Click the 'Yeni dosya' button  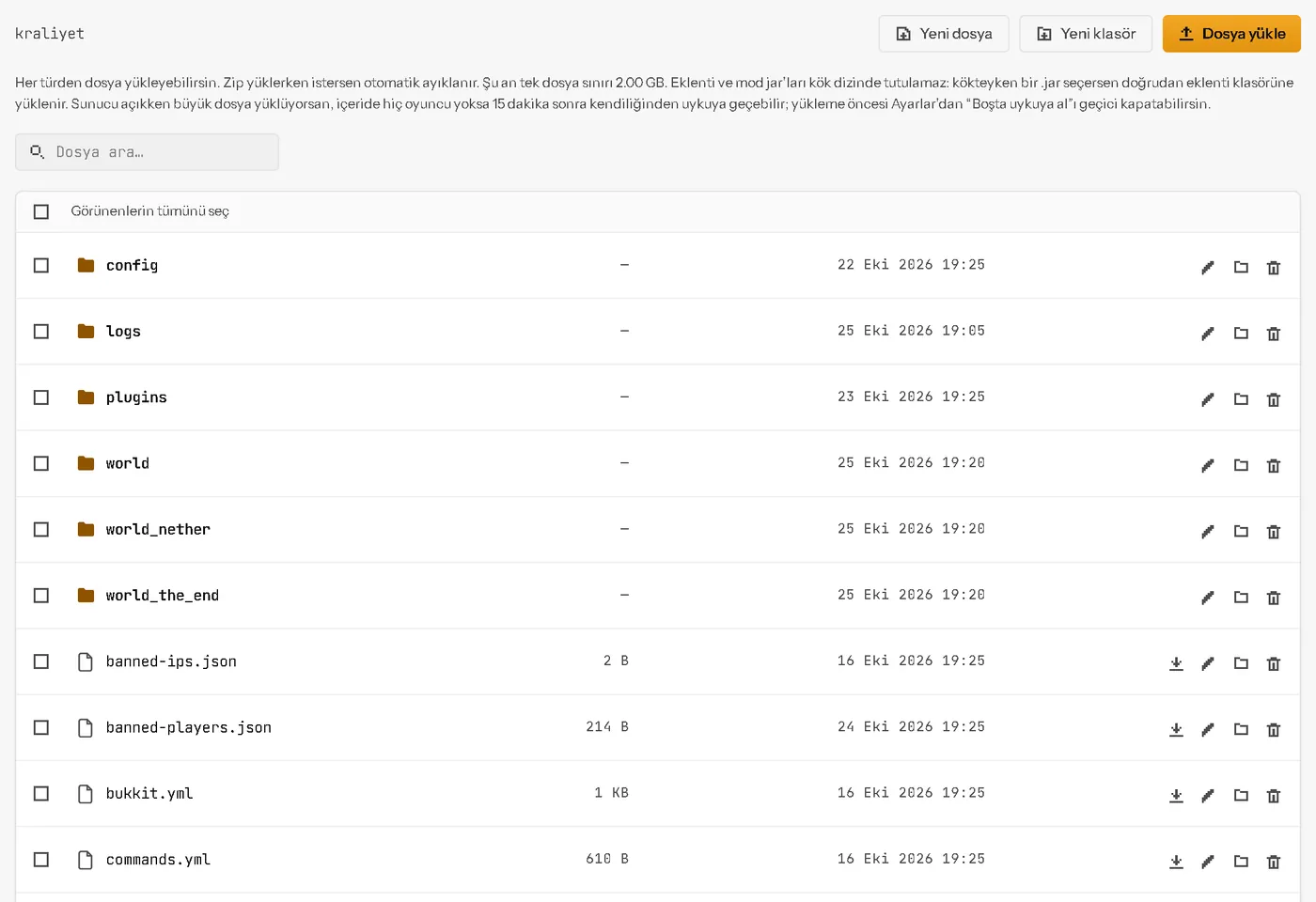point(944,34)
